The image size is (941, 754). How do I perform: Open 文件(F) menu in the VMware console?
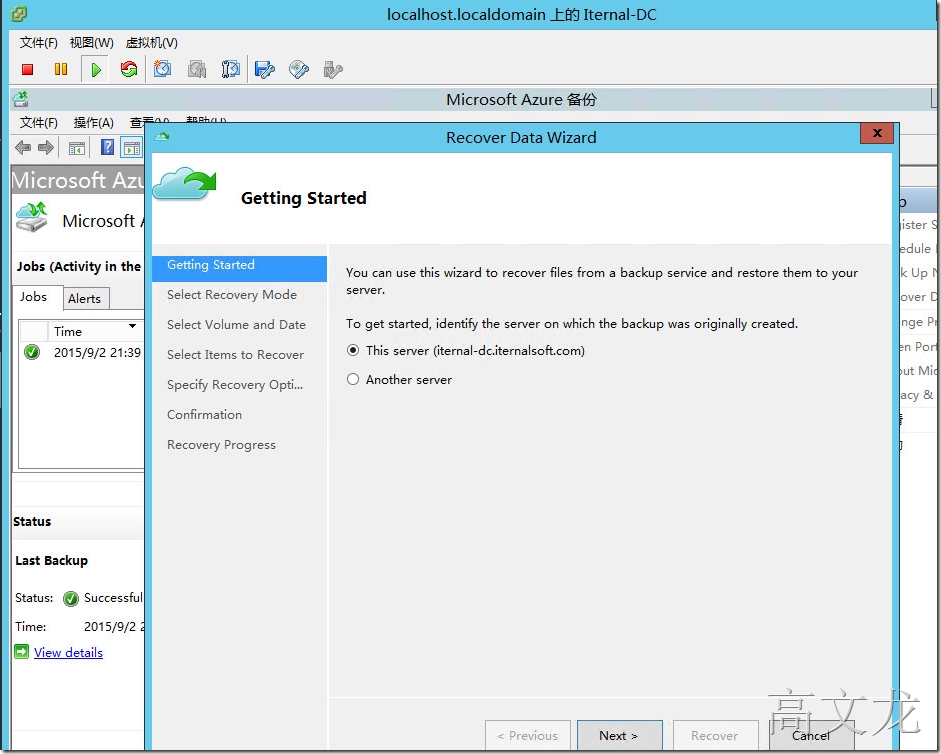[38, 43]
